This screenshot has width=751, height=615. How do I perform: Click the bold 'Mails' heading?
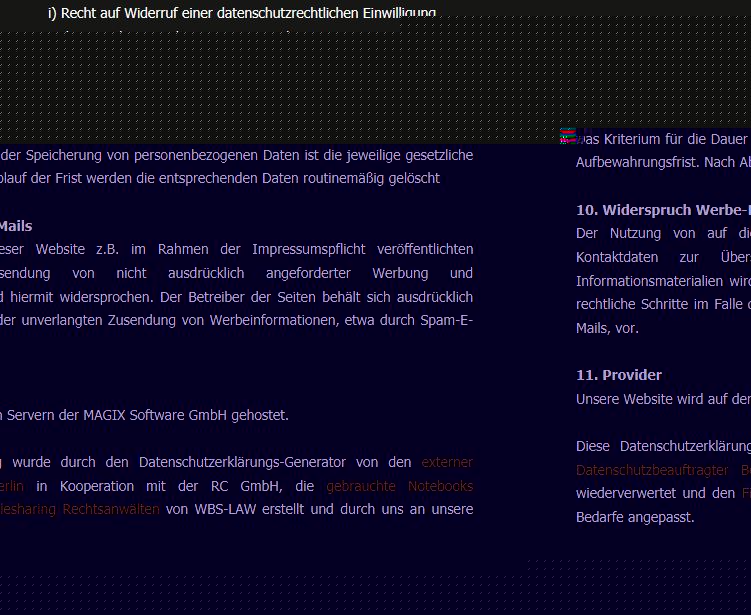tap(16, 226)
